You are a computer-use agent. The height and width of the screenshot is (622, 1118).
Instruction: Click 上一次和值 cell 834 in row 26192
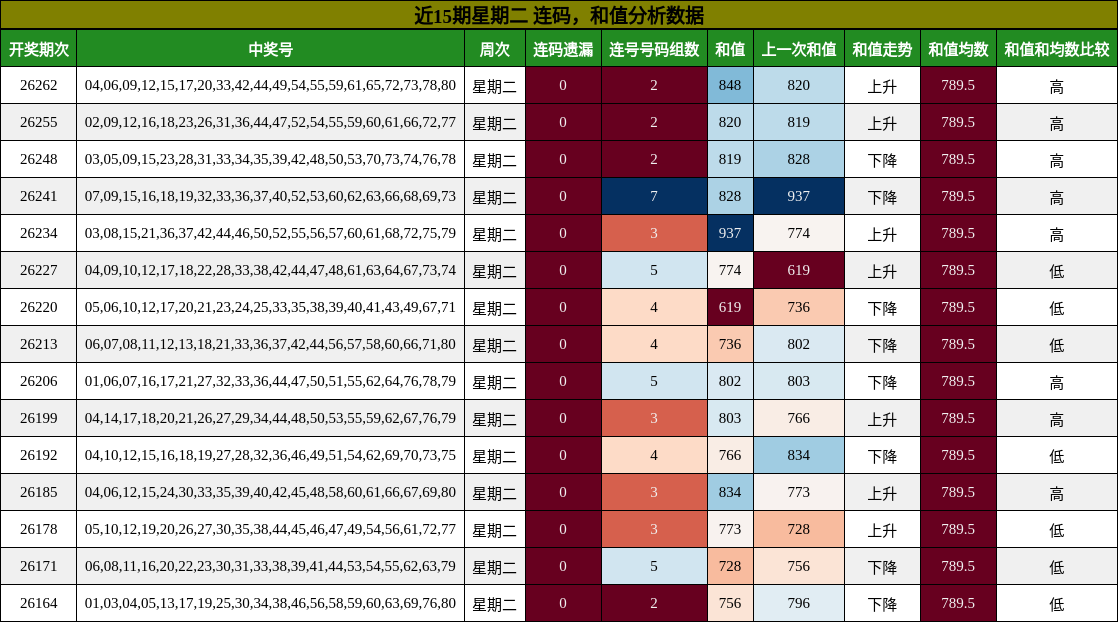click(x=799, y=455)
